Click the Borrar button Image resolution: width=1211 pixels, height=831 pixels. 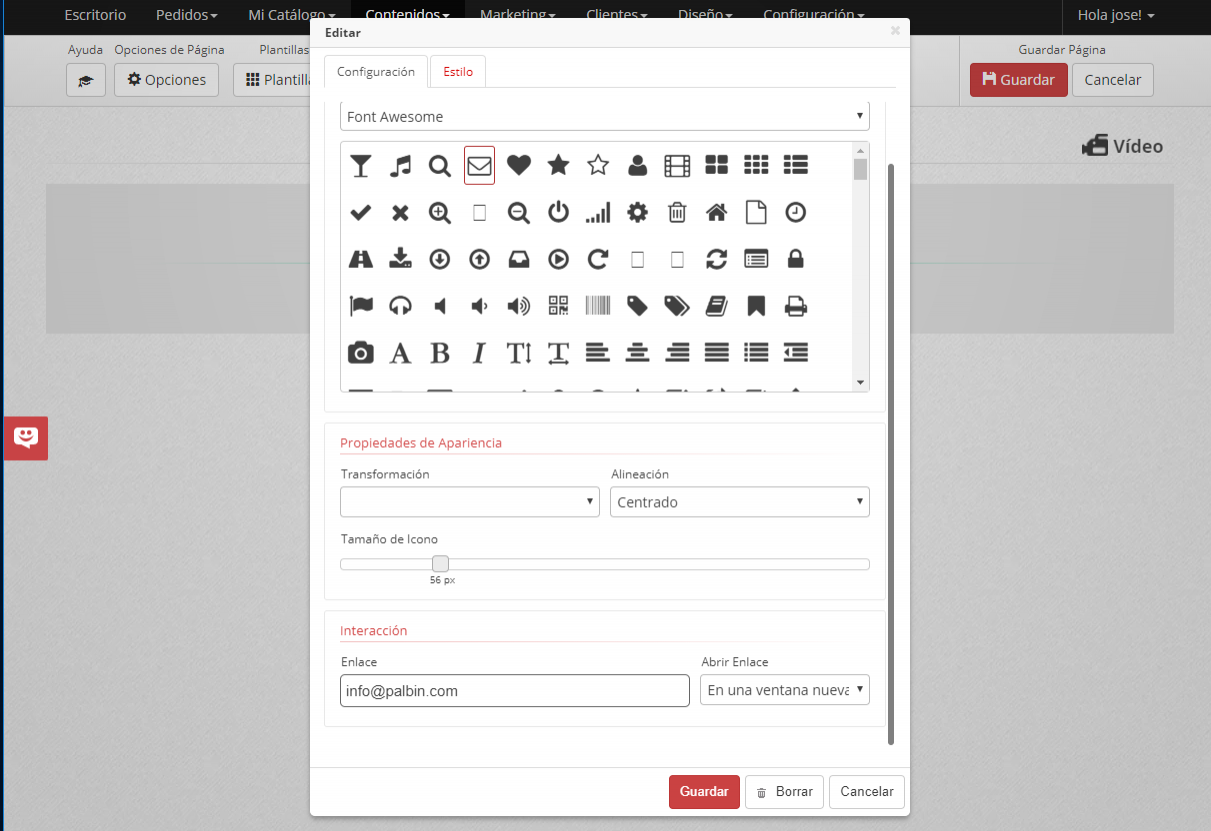pos(784,791)
